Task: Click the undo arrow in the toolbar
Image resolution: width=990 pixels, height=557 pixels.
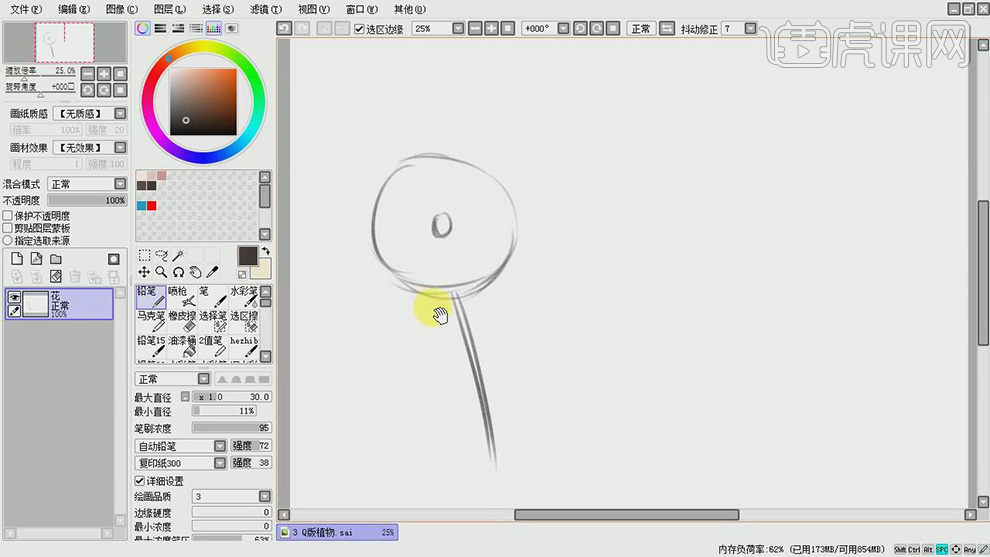Action: pyautogui.click(x=284, y=29)
